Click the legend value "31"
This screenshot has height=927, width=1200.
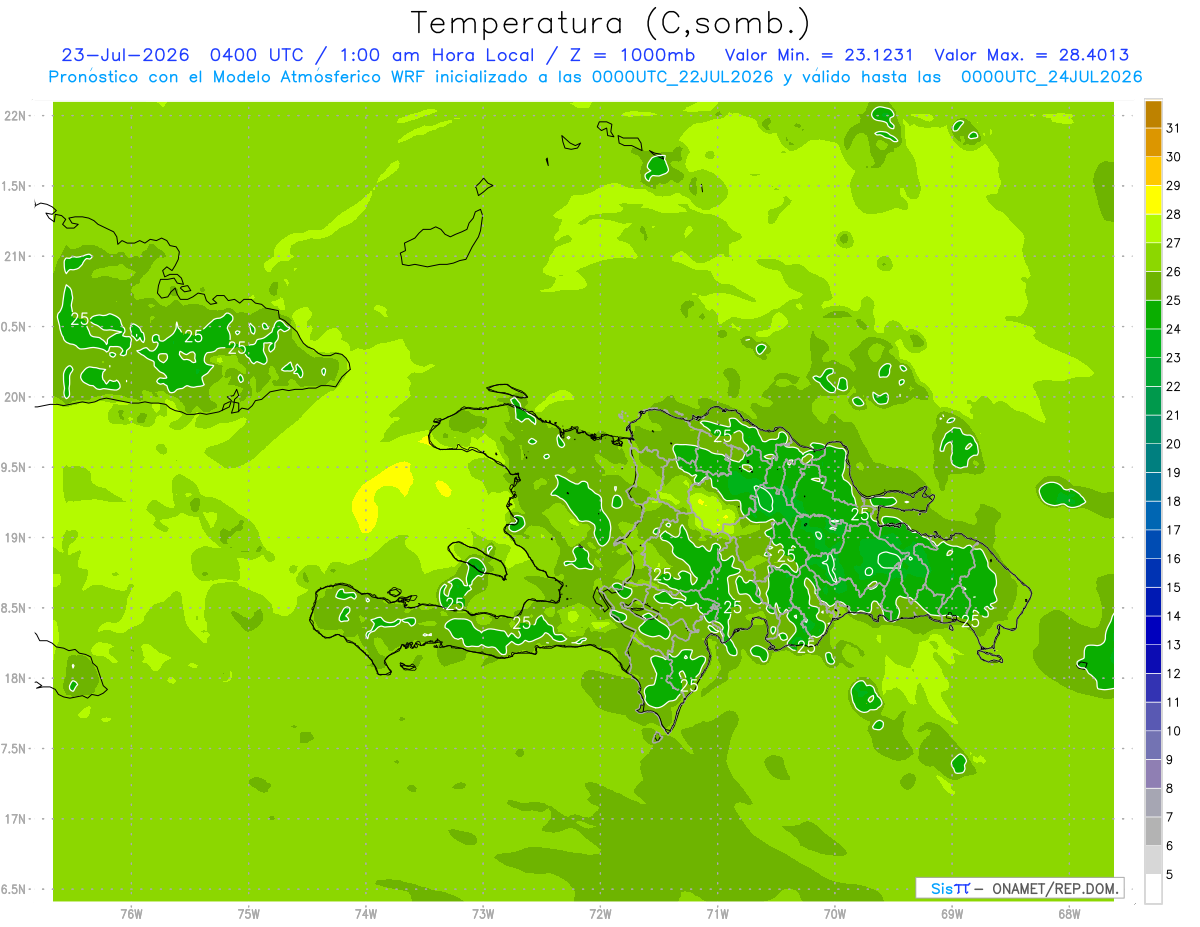1174,127
